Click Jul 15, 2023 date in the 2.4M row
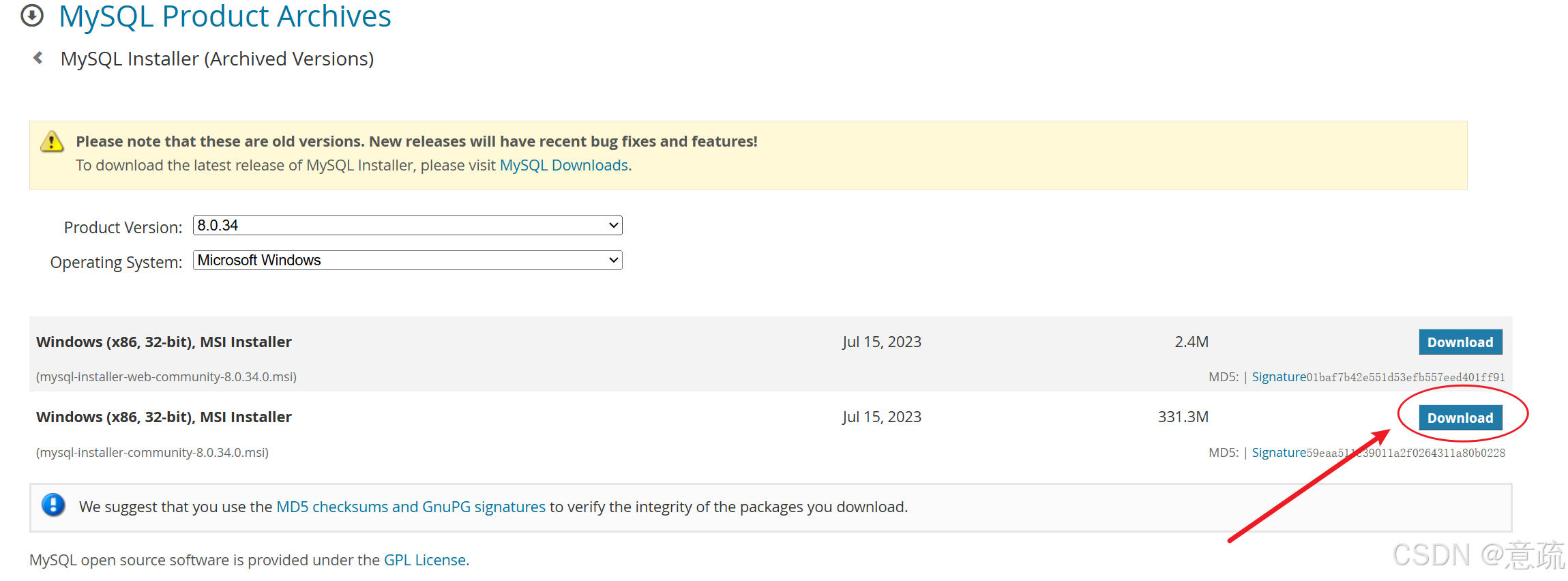The image size is (1568, 581). [x=882, y=342]
